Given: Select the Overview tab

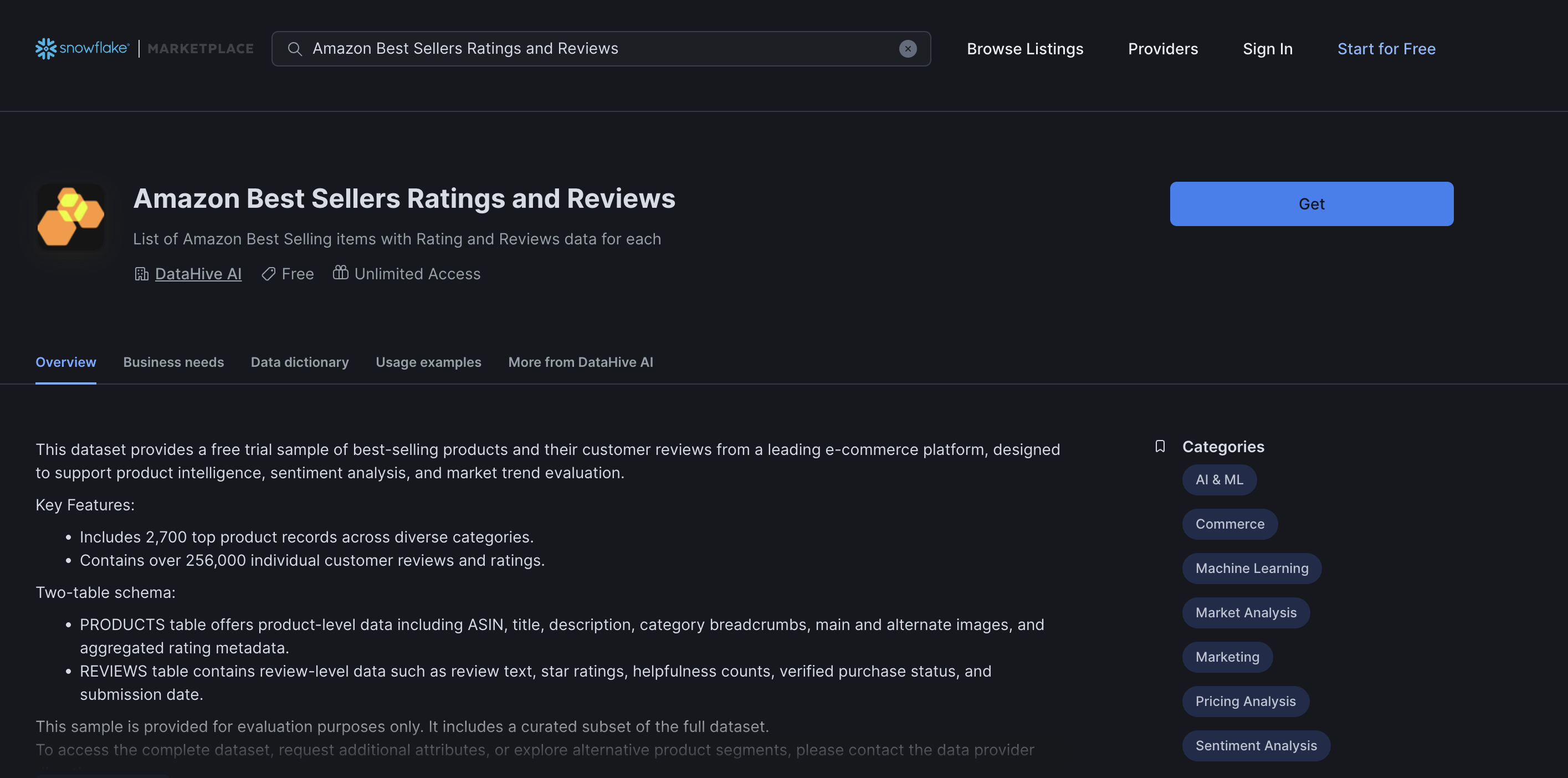Looking at the screenshot, I should (66, 362).
